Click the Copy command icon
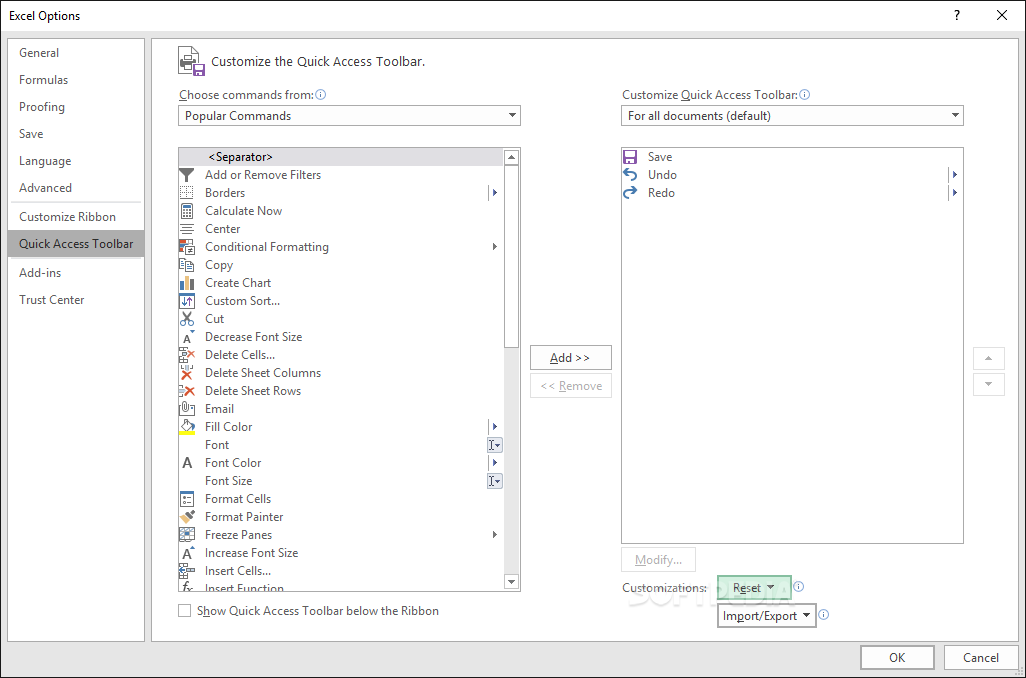Image resolution: width=1026 pixels, height=678 pixels. coord(187,264)
